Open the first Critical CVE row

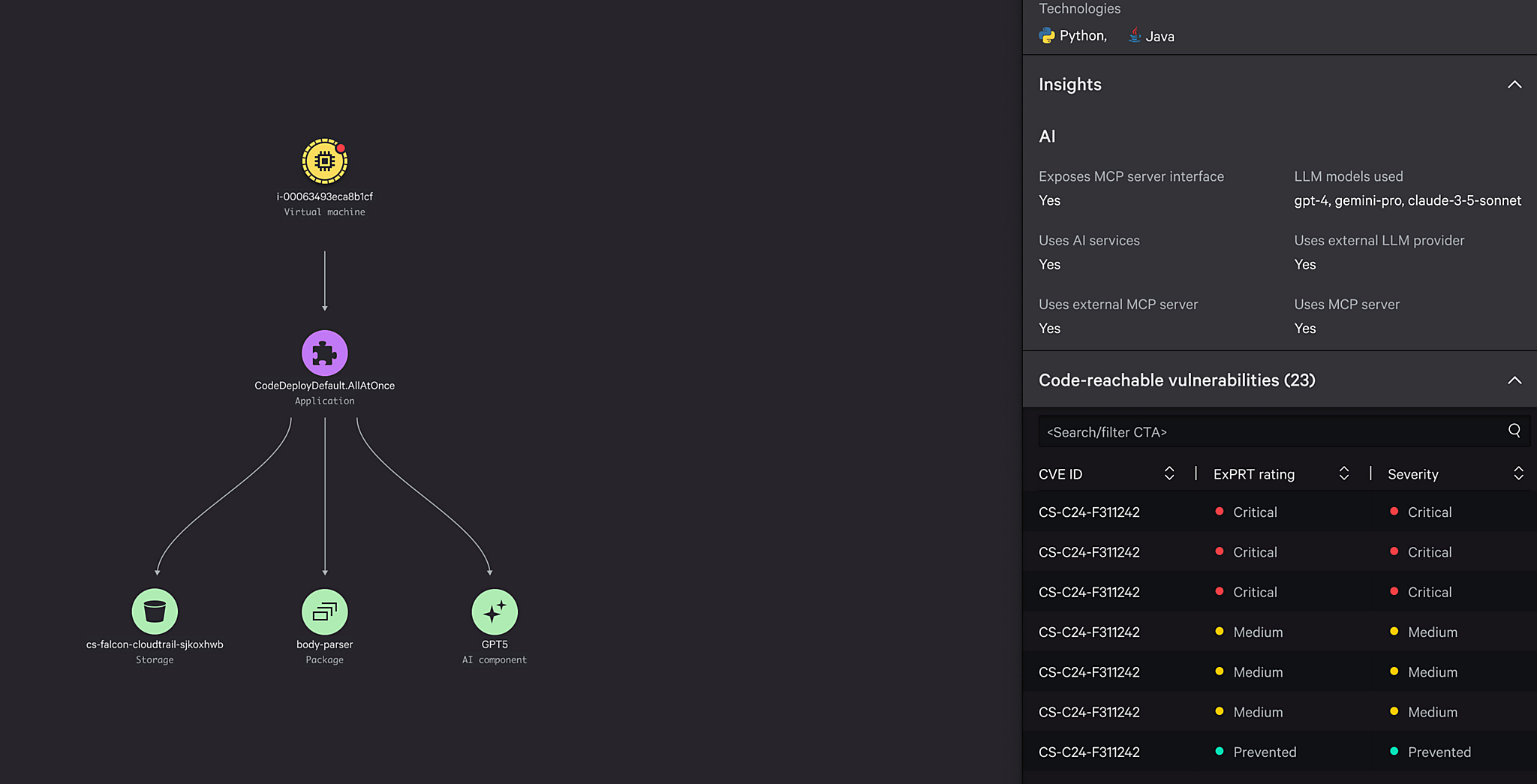click(1089, 512)
